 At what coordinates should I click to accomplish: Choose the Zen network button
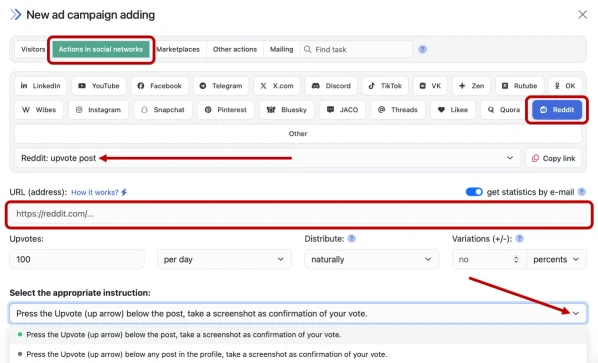point(471,86)
